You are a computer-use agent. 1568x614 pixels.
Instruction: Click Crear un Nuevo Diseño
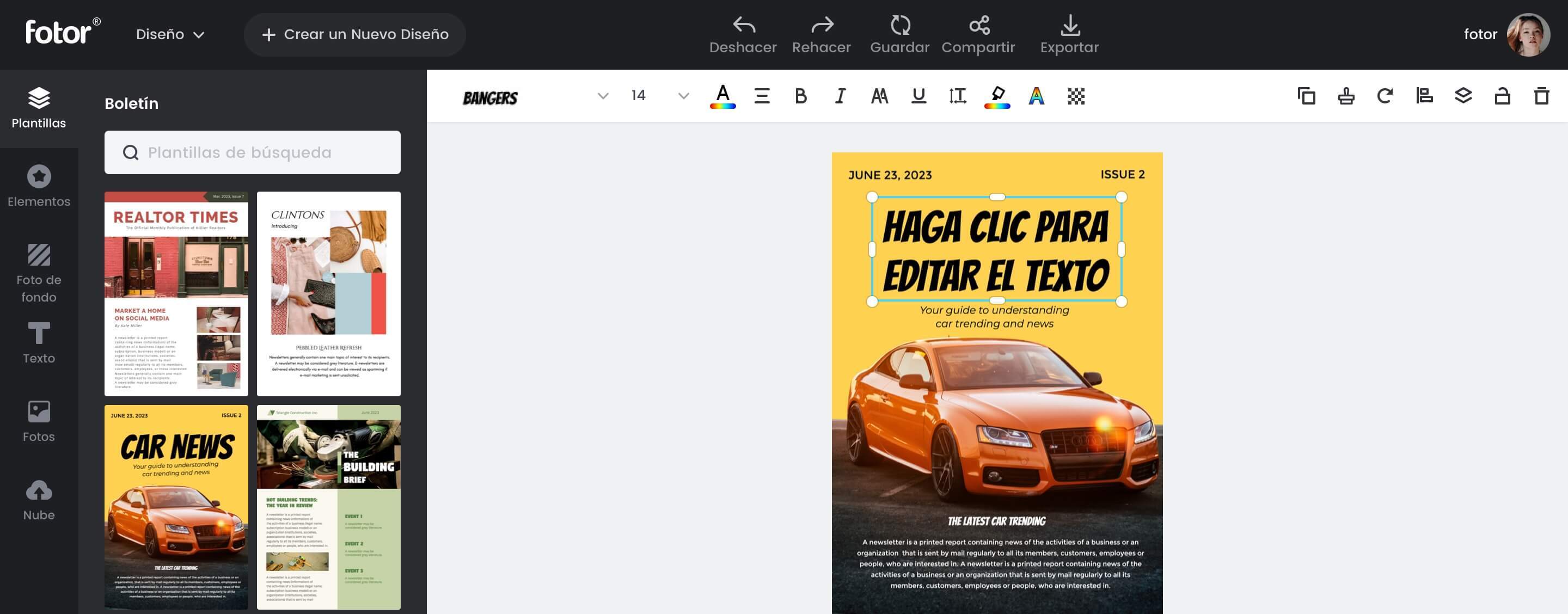(x=355, y=35)
